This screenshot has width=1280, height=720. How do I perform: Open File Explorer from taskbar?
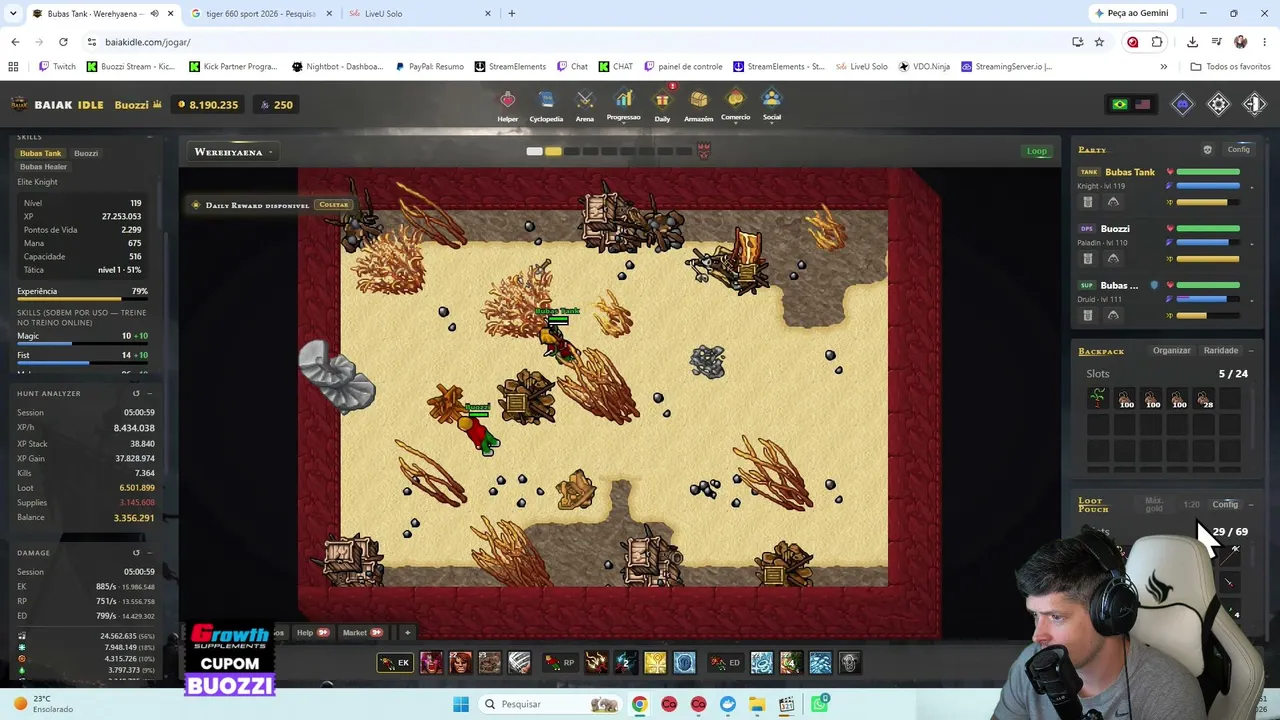pos(757,704)
